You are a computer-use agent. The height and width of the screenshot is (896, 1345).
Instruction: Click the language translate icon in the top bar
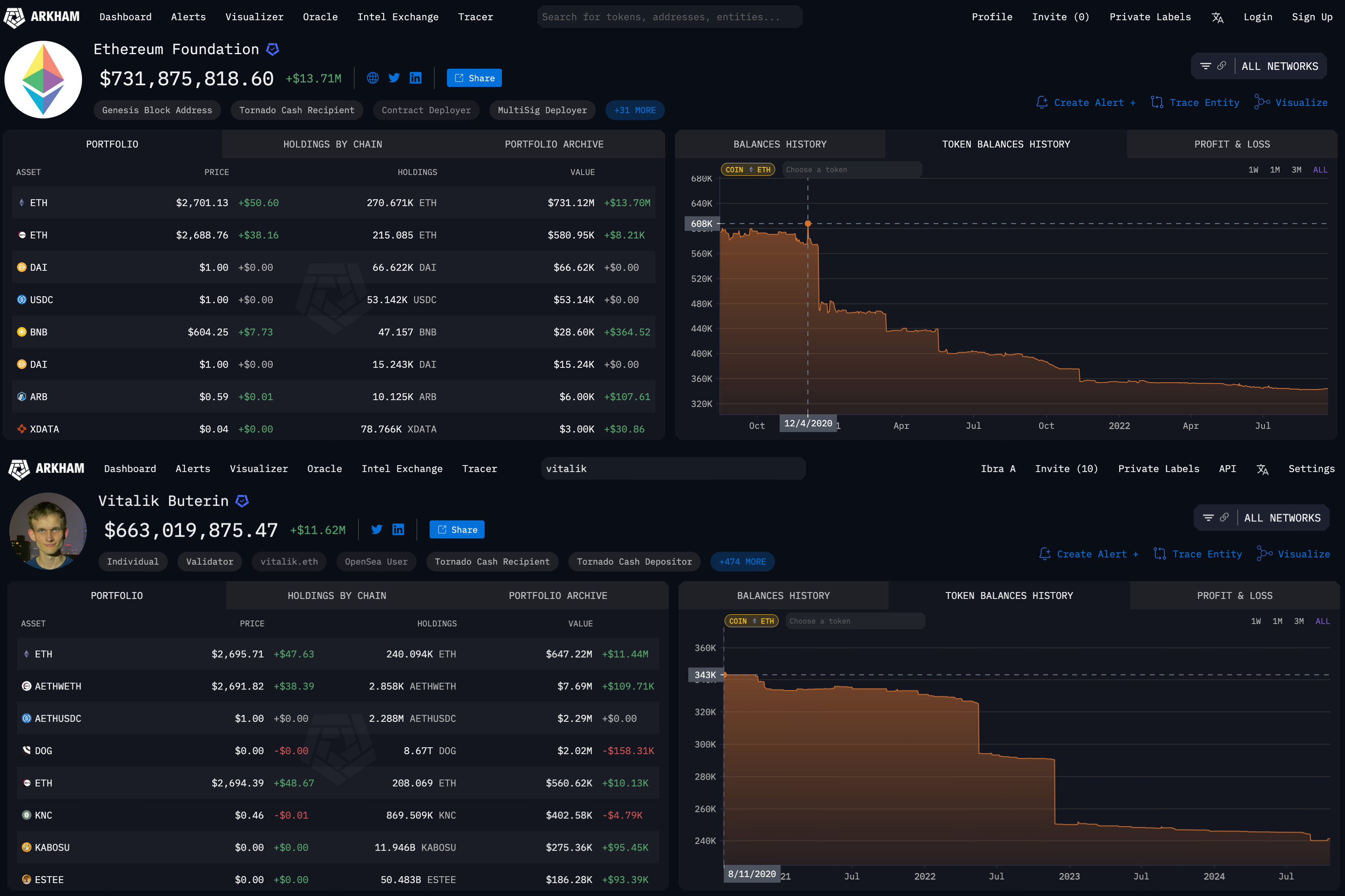coord(1218,17)
